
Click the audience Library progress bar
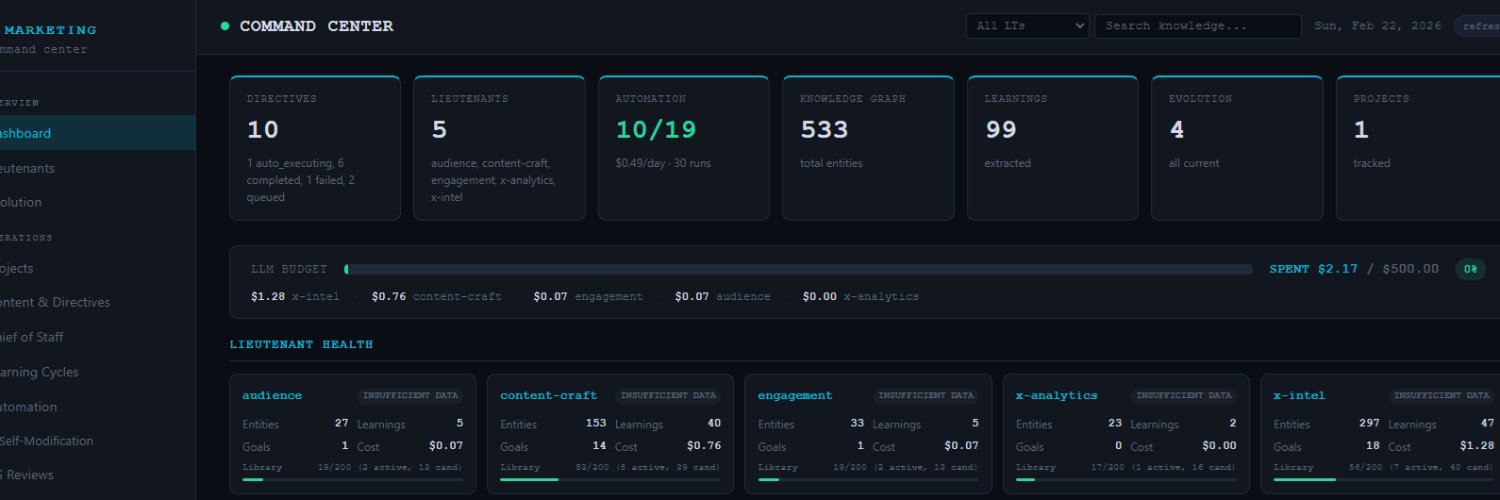click(352, 480)
